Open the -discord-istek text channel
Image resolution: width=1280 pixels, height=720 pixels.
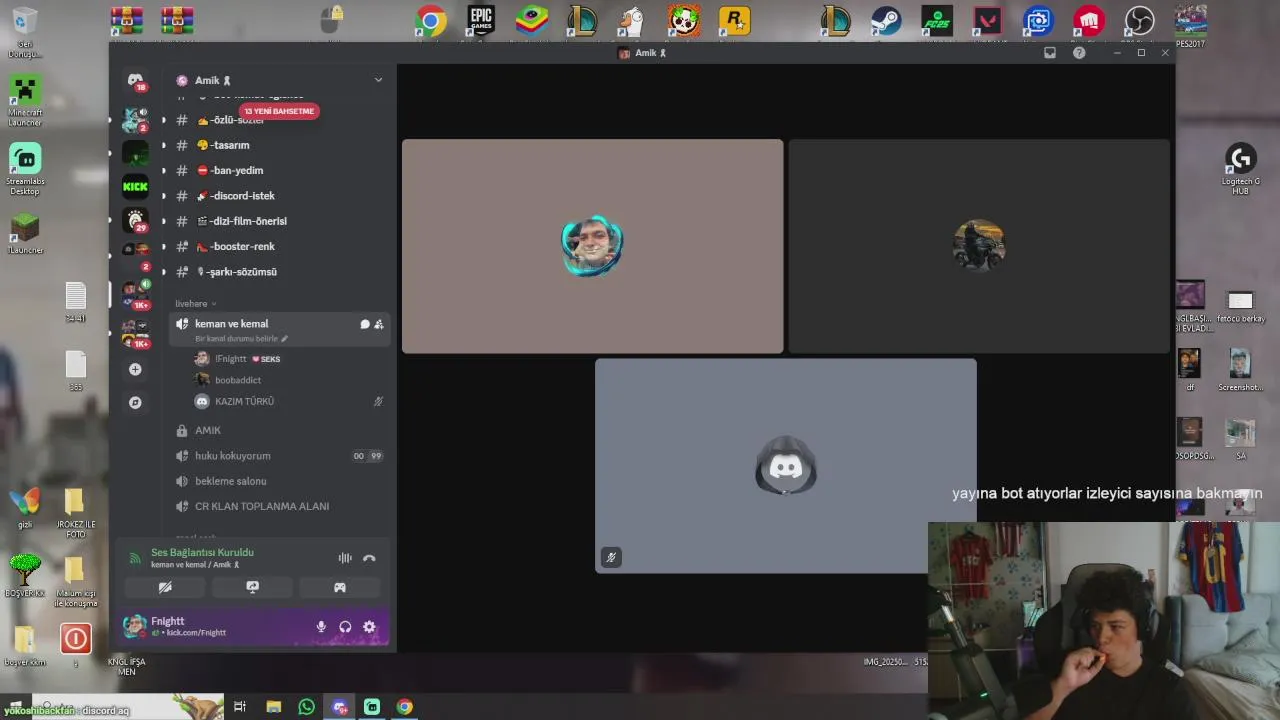click(279, 196)
